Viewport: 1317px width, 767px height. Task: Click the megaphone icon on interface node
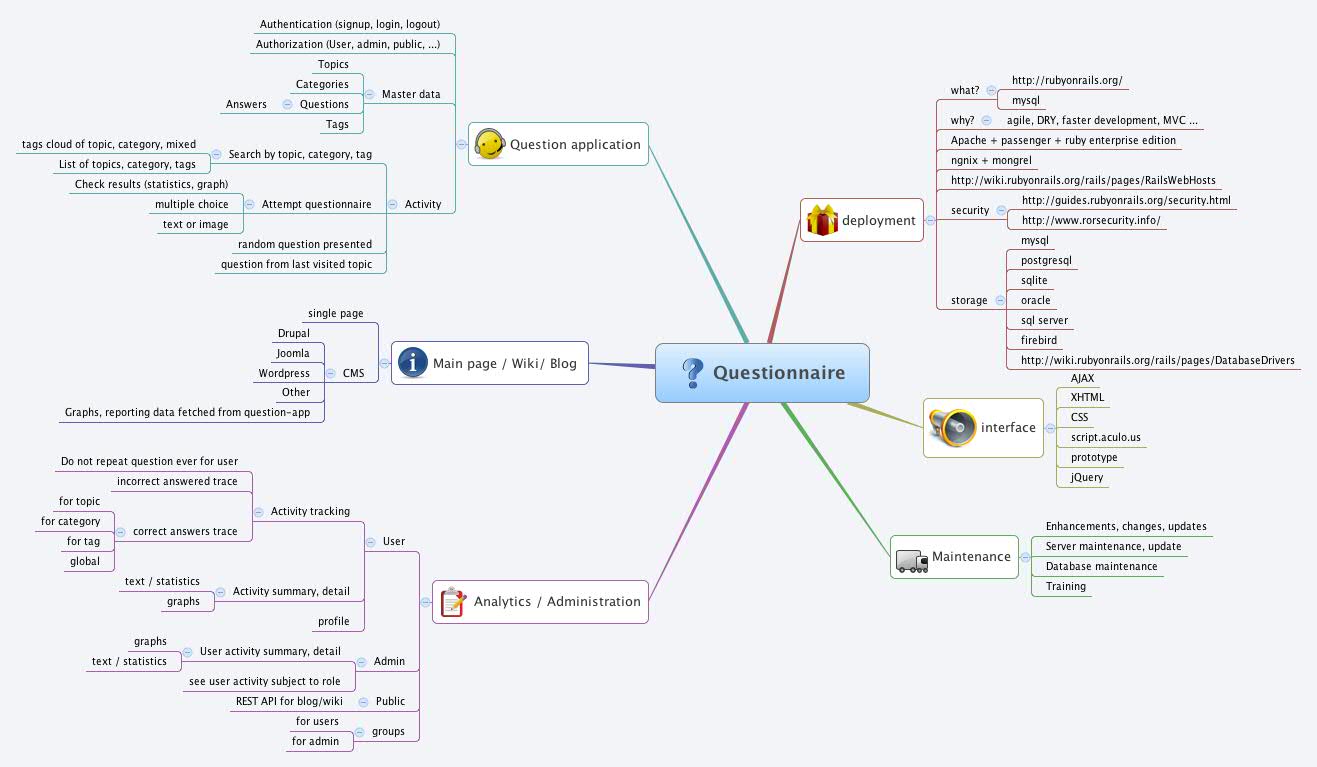tap(954, 427)
